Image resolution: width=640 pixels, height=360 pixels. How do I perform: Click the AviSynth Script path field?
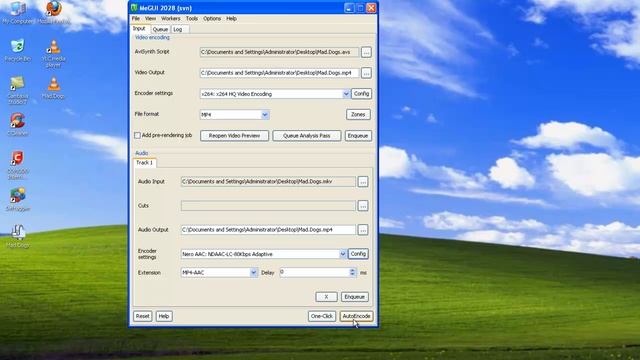[x=280, y=52]
